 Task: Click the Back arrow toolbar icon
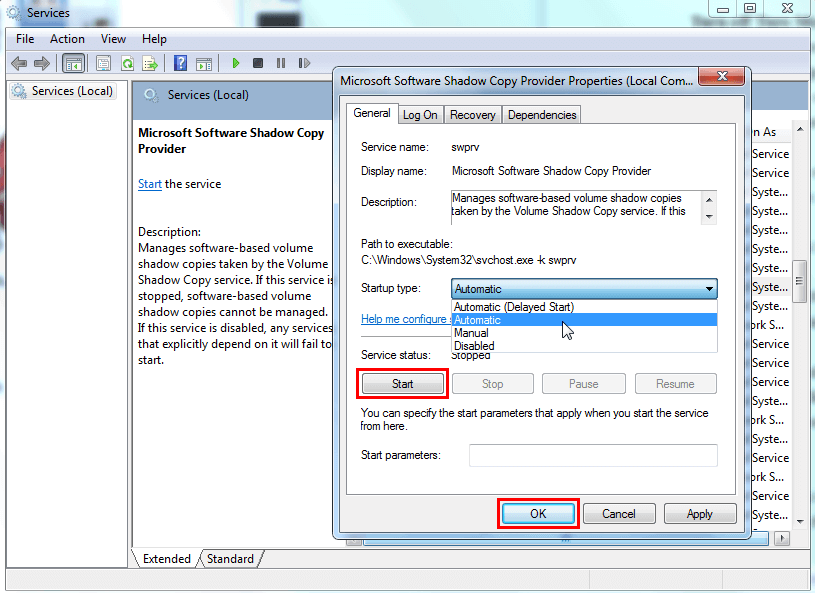pos(19,63)
